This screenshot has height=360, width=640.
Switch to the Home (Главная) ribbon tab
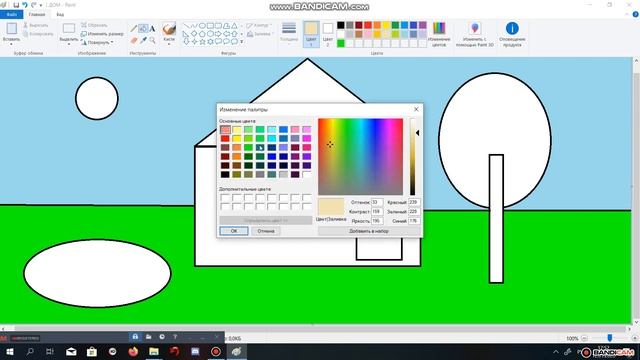(x=37, y=14)
